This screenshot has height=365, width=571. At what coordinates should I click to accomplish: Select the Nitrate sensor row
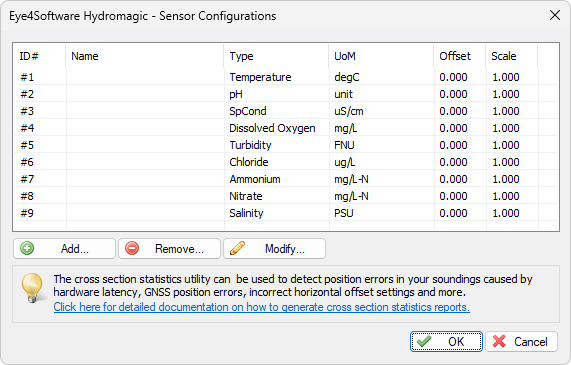(x=286, y=196)
